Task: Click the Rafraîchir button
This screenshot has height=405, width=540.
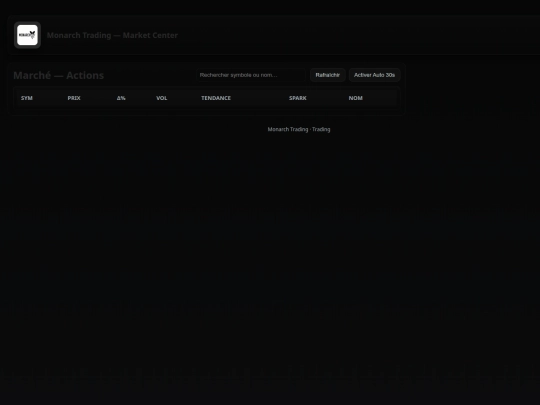Action: click(x=328, y=75)
